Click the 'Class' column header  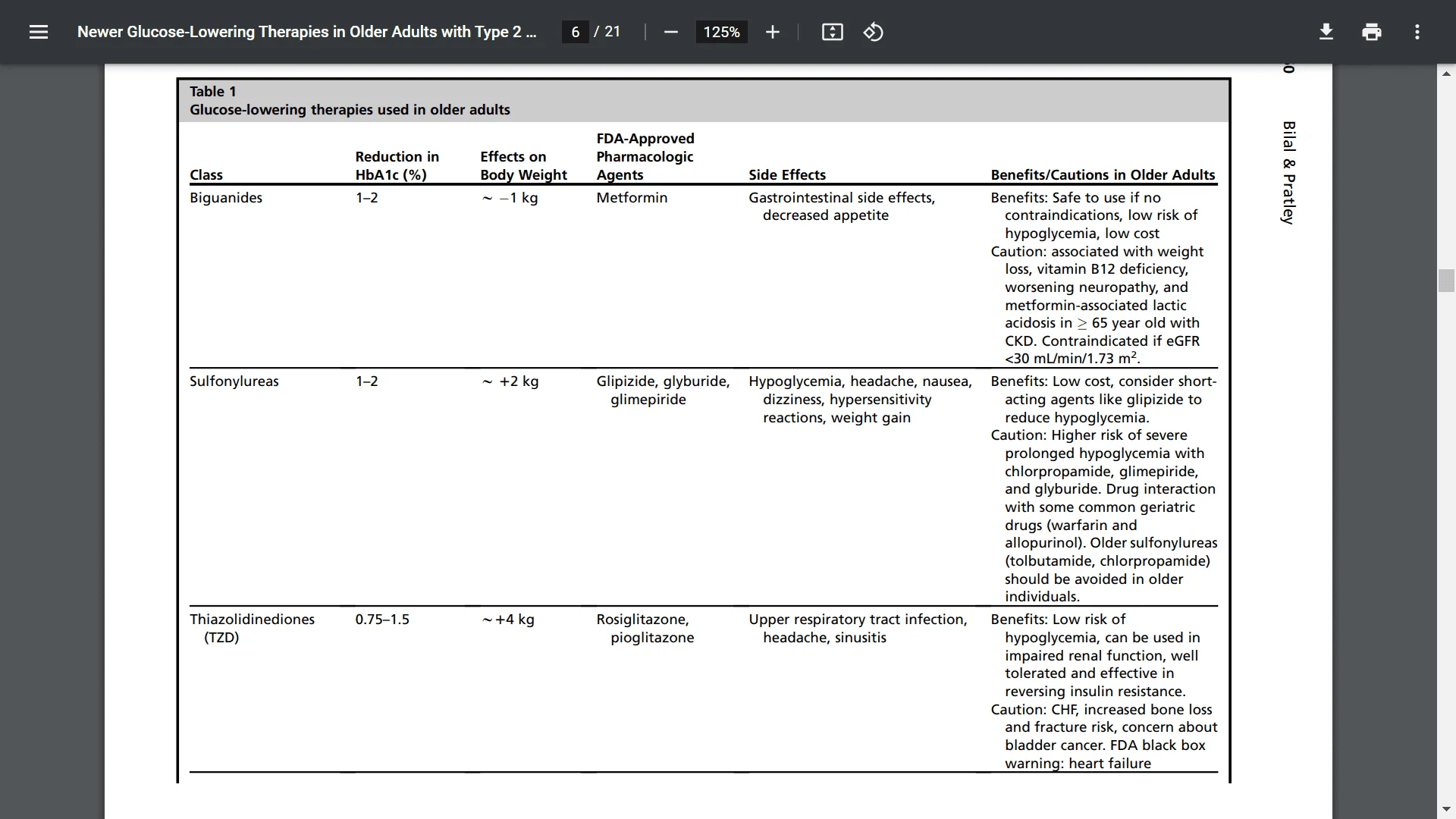(206, 175)
